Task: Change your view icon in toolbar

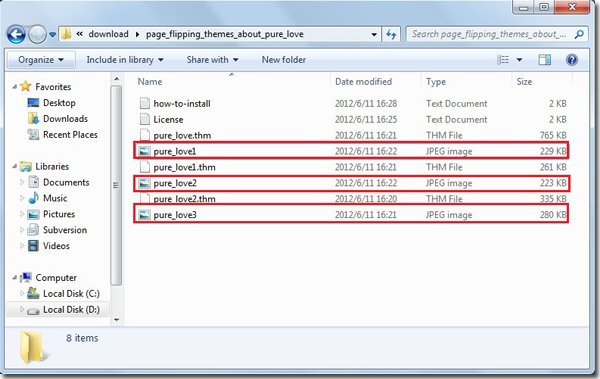Action: (503, 60)
